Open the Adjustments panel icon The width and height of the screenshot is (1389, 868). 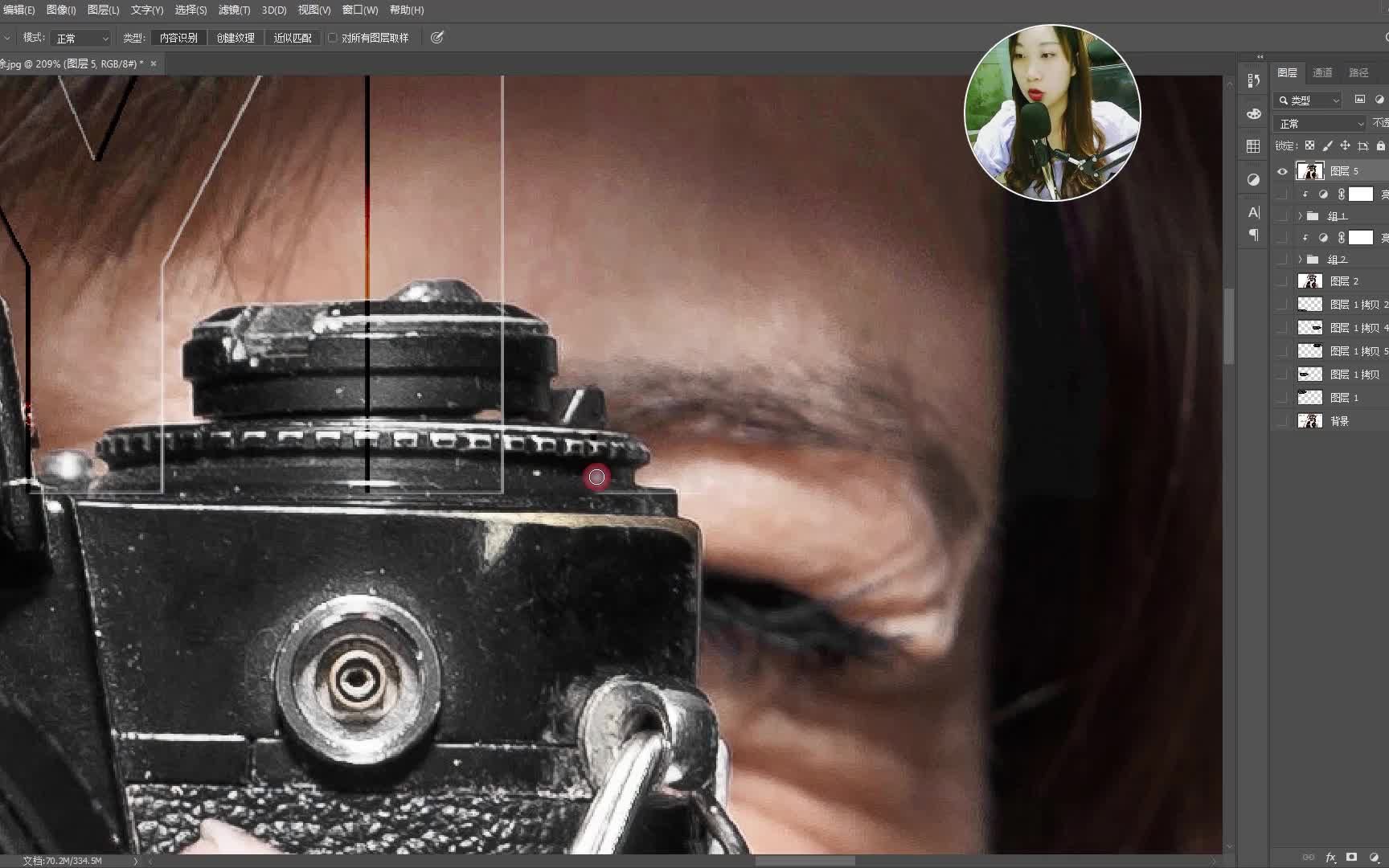1253,179
